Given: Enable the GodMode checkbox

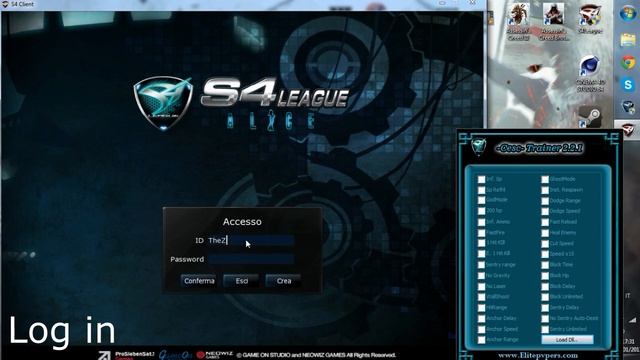Looking at the screenshot, I should click(x=482, y=200).
